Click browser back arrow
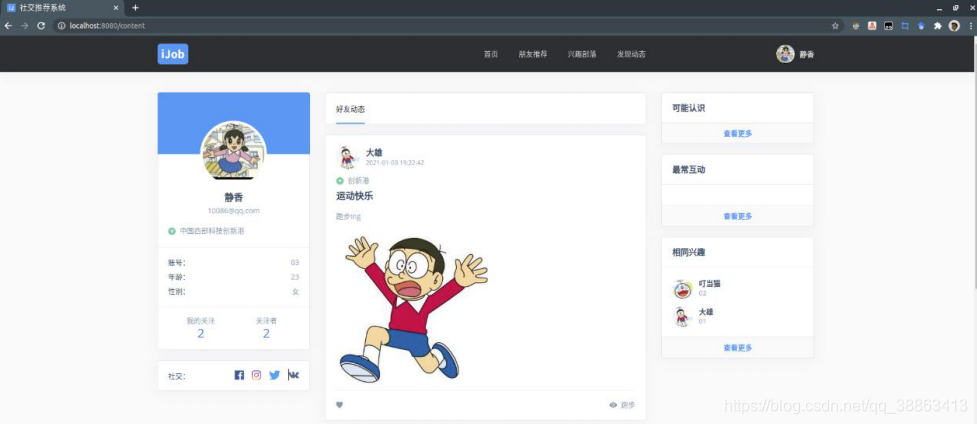Screen dimensions: 977x424 [8, 26]
